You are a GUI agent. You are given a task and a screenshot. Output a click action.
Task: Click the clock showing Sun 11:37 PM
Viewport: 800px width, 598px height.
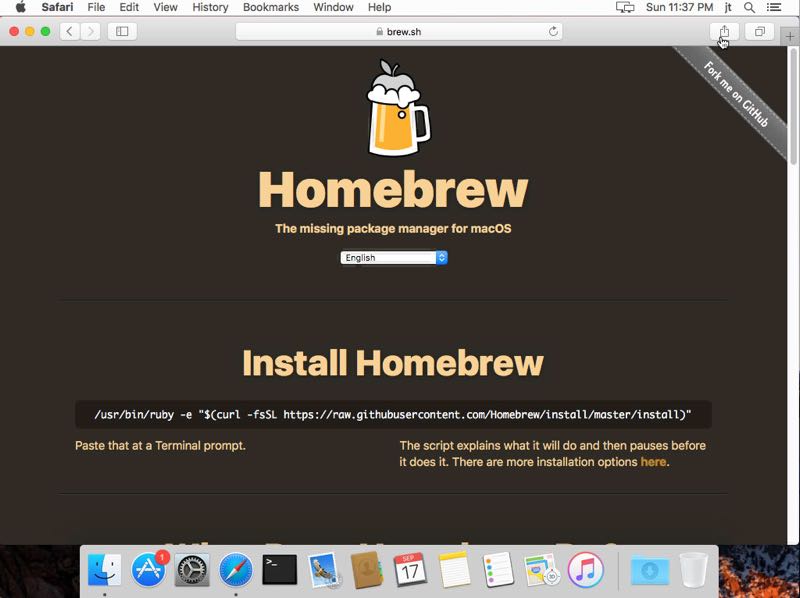pos(679,7)
